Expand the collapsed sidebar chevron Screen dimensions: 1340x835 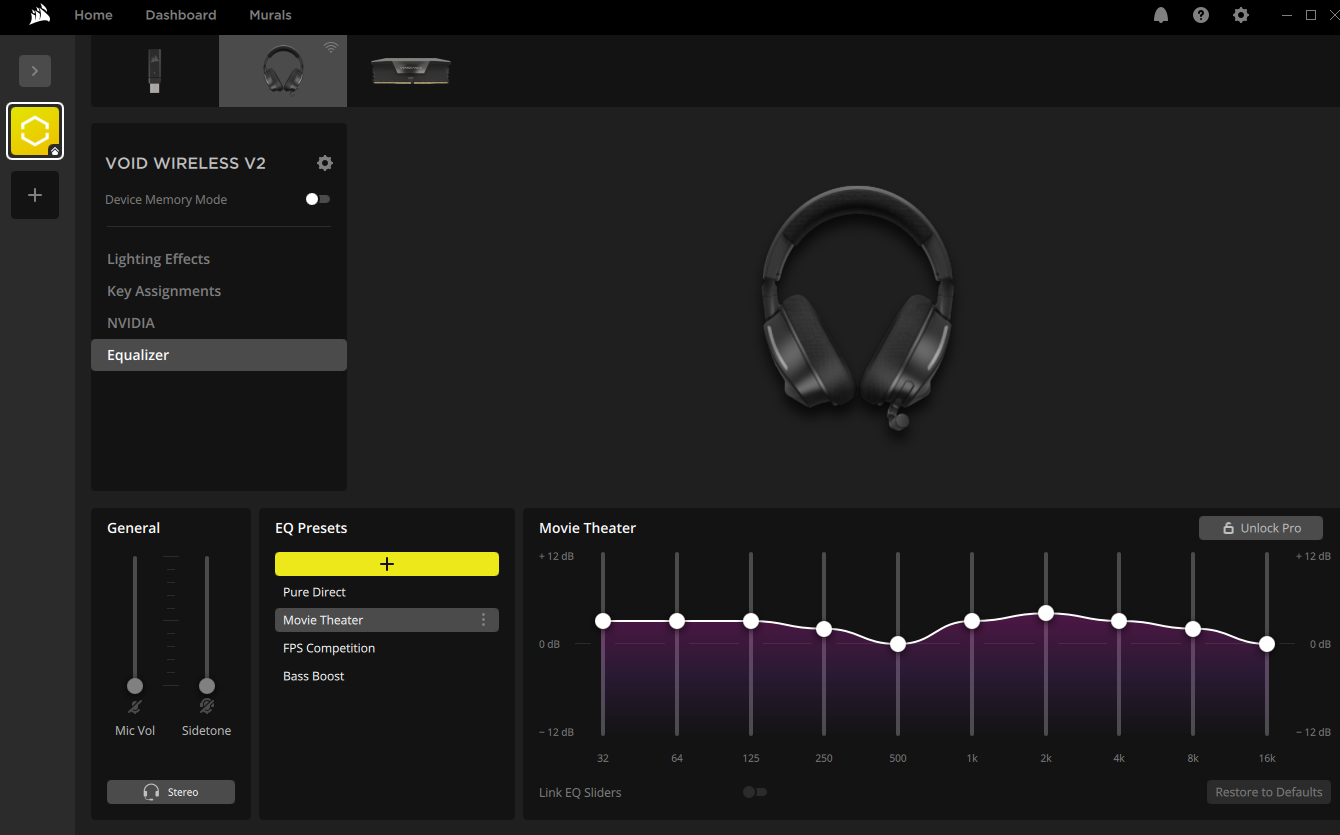(34, 70)
